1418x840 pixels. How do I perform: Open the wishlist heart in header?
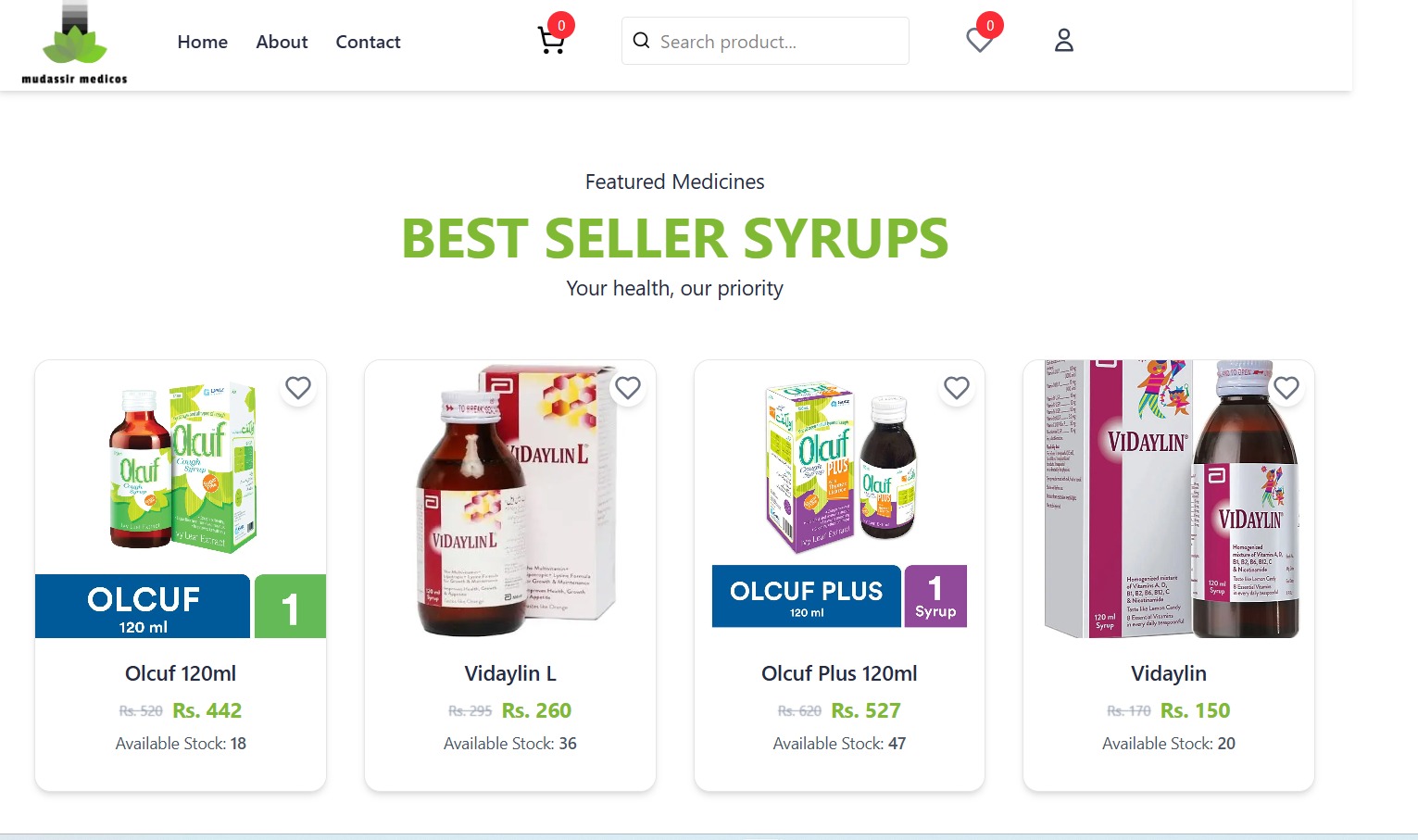point(980,41)
